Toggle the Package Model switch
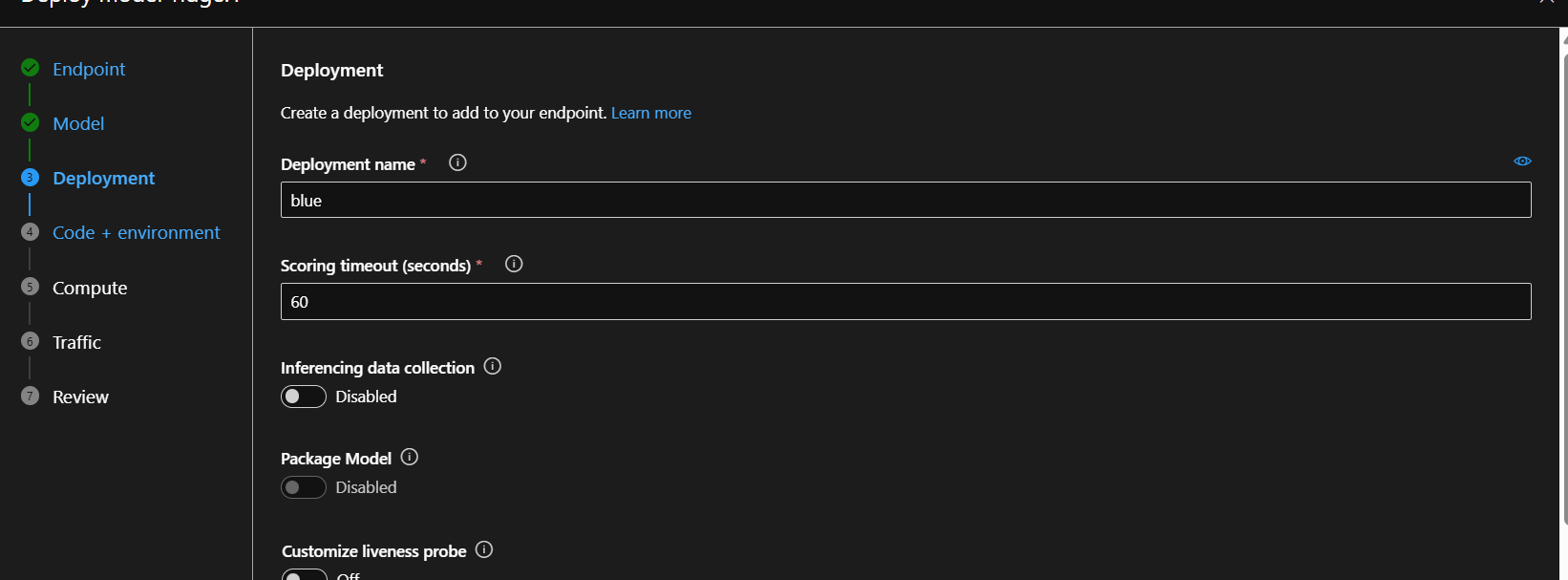Screen dimensions: 1568x580 (304, 487)
